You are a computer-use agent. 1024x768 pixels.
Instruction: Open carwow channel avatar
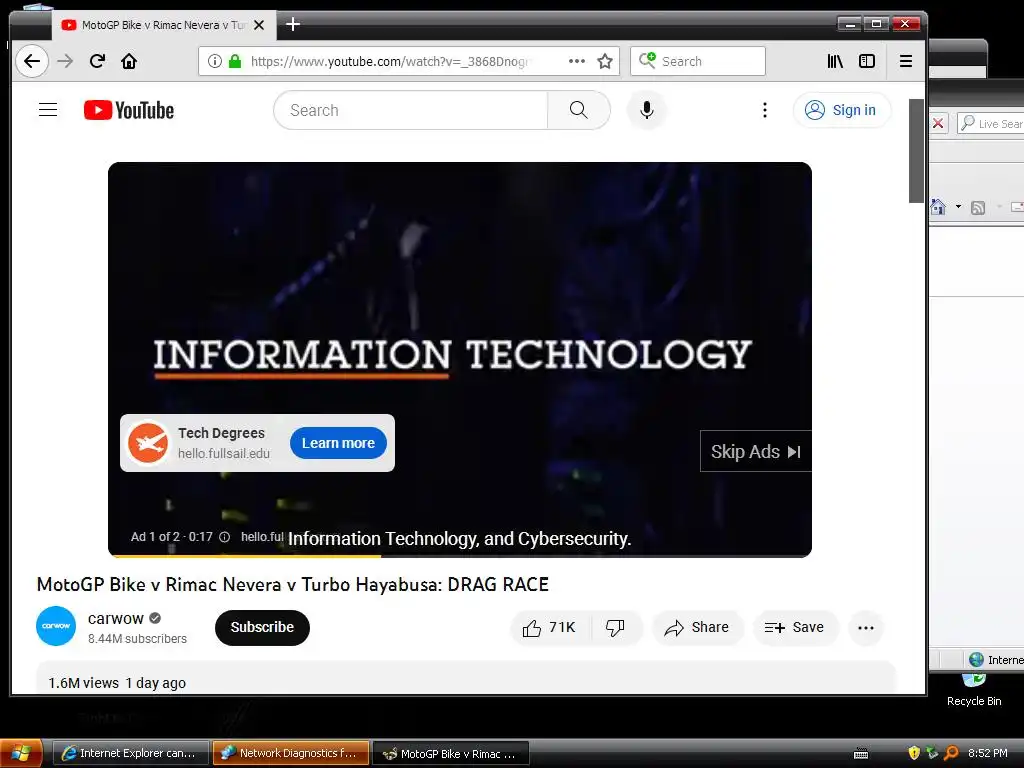pyautogui.click(x=56, y=626)
